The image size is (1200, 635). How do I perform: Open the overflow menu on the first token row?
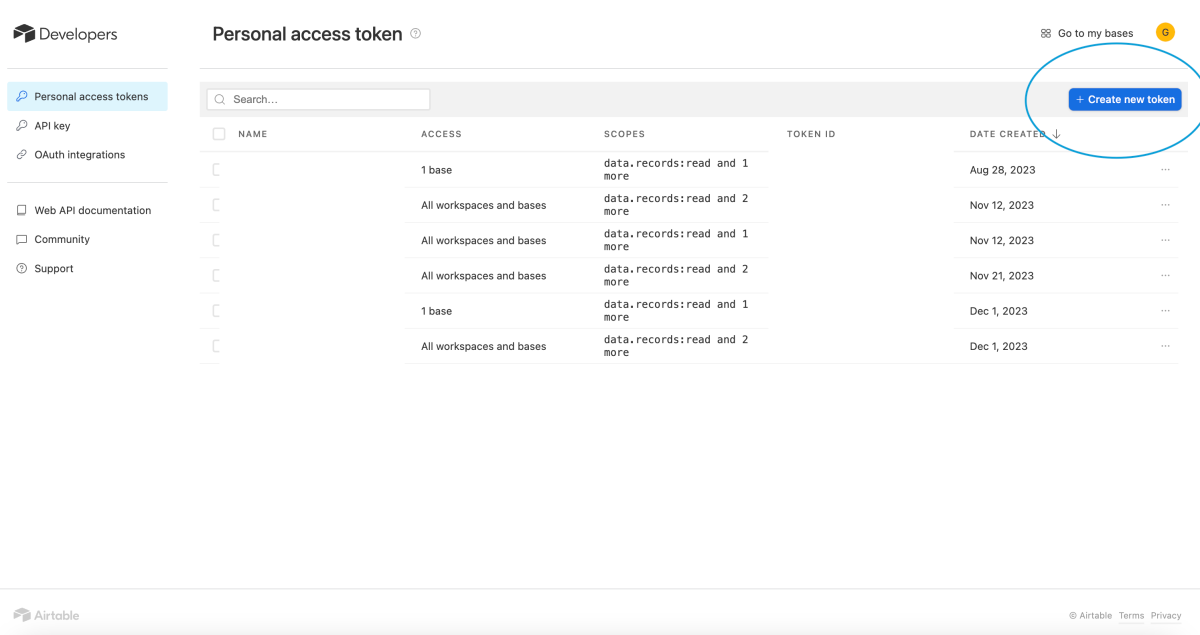(1164, 169)
